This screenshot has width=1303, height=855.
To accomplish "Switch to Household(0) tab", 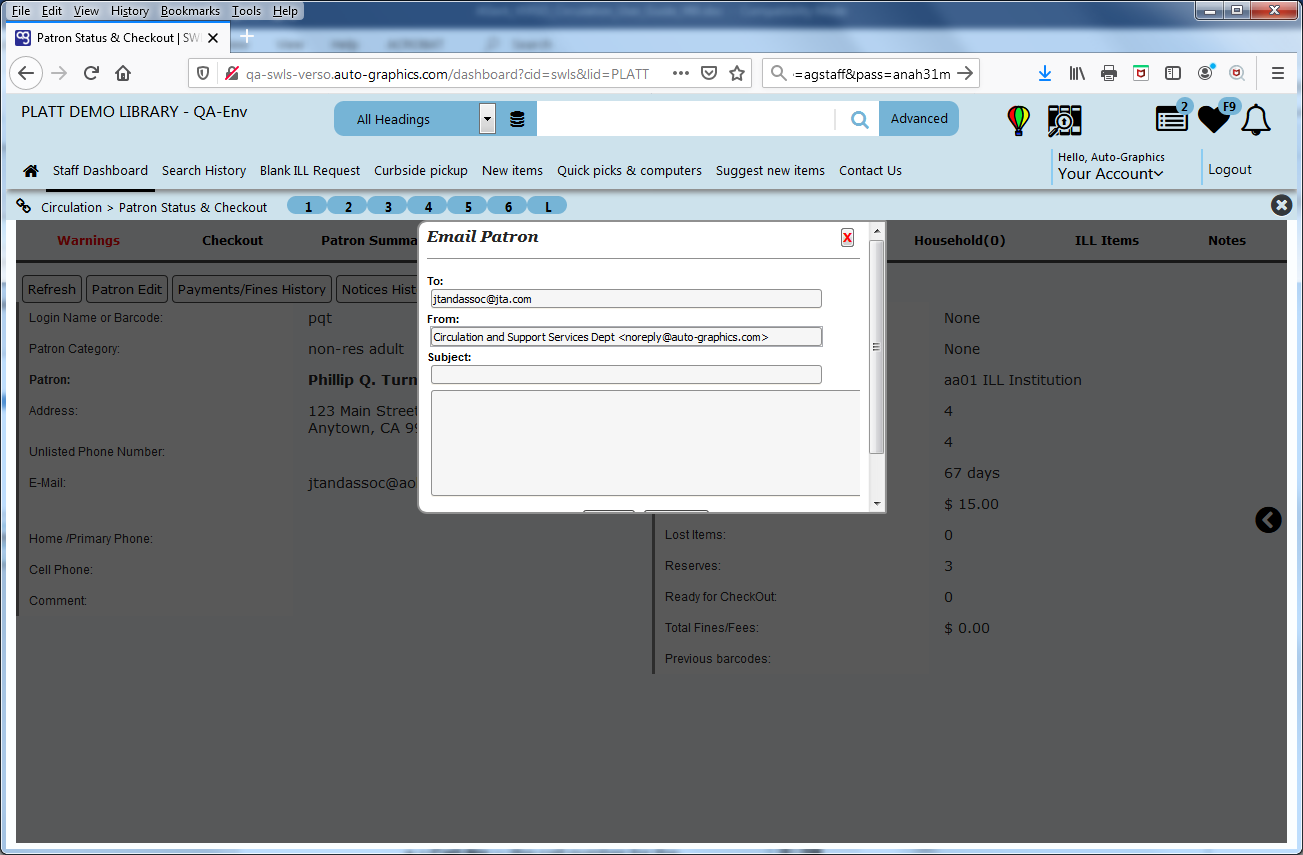I will click(x=959, y=241).
